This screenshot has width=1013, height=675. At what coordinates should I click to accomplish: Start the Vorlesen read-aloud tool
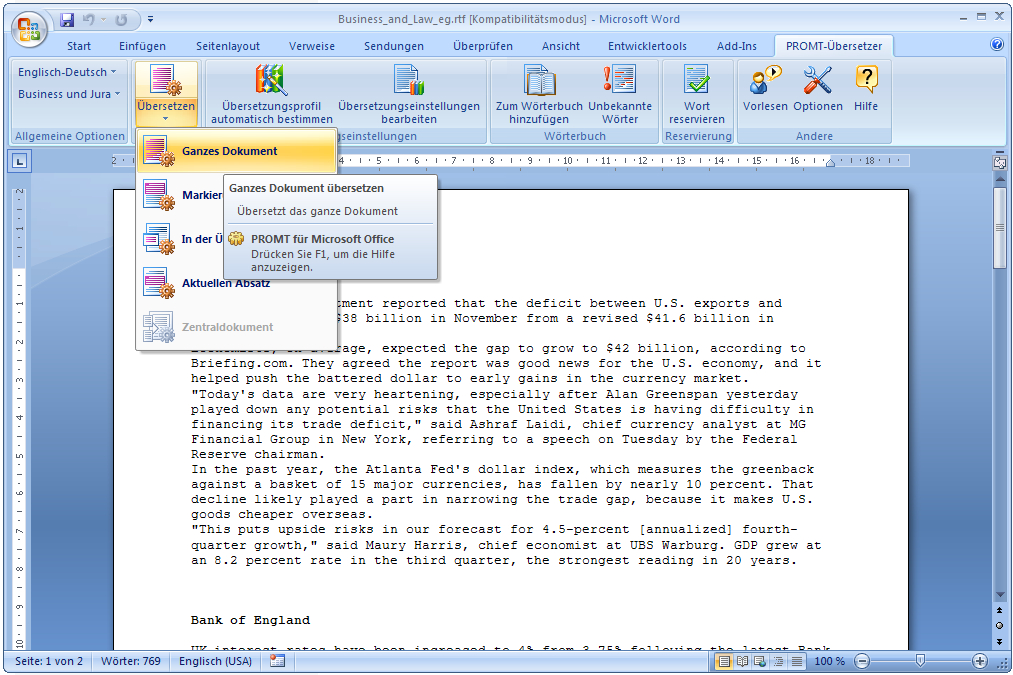point(765,80)
